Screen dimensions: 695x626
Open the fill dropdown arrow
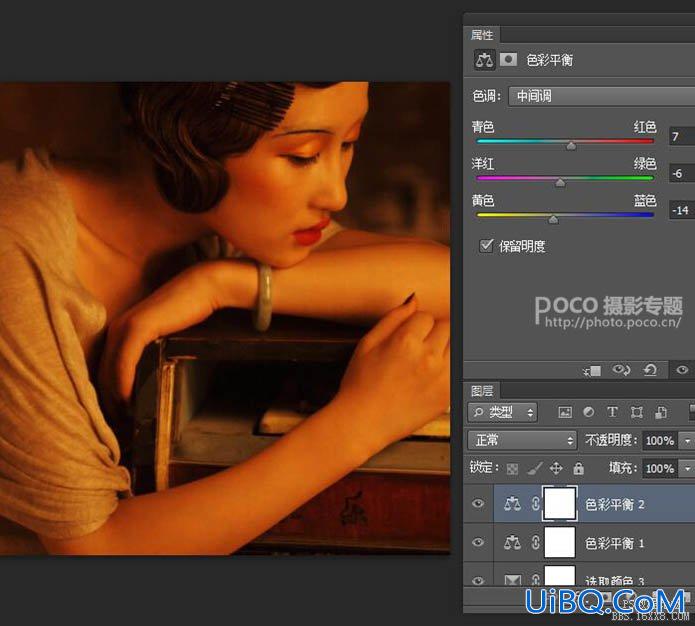coord(687,469)
